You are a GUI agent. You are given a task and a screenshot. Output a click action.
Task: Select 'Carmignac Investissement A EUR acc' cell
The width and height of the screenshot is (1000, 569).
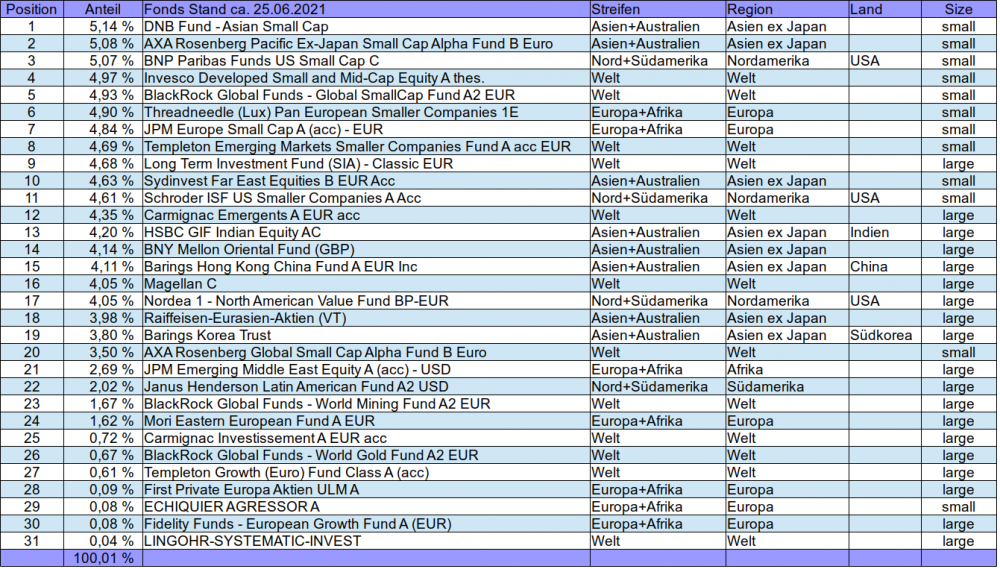coord(366,438)
